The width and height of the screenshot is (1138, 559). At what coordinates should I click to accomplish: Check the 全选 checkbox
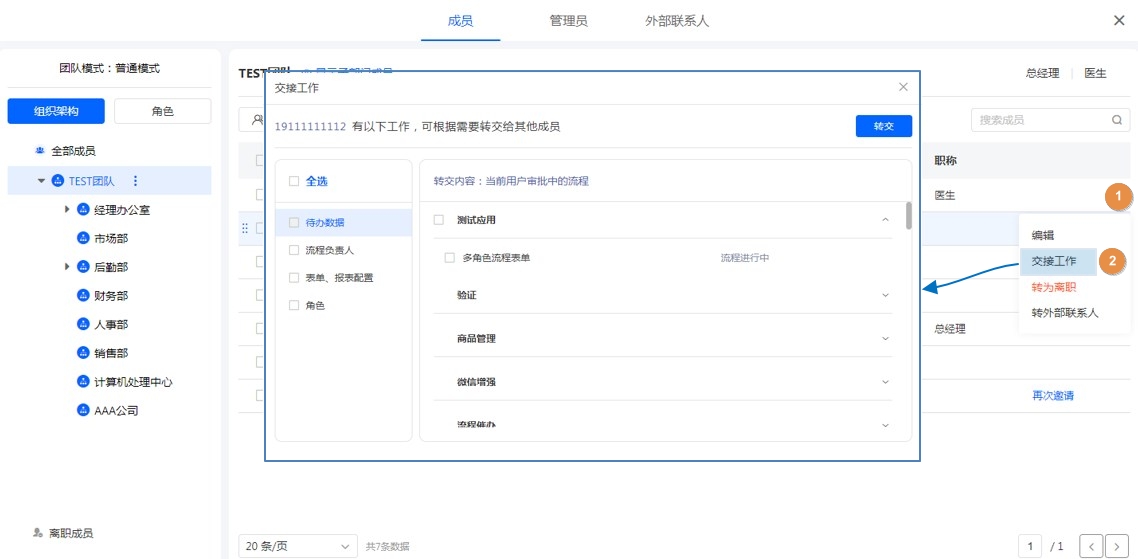[293, 182]
